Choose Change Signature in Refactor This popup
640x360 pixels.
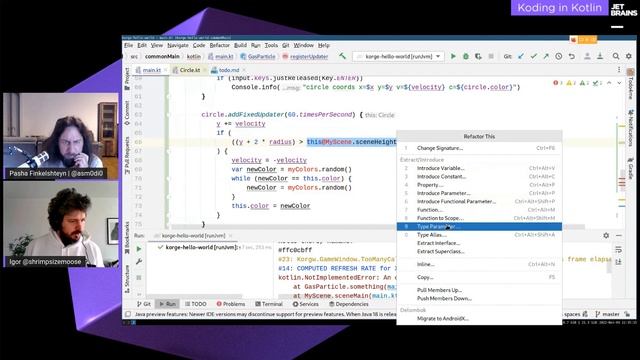click(479, 148)
